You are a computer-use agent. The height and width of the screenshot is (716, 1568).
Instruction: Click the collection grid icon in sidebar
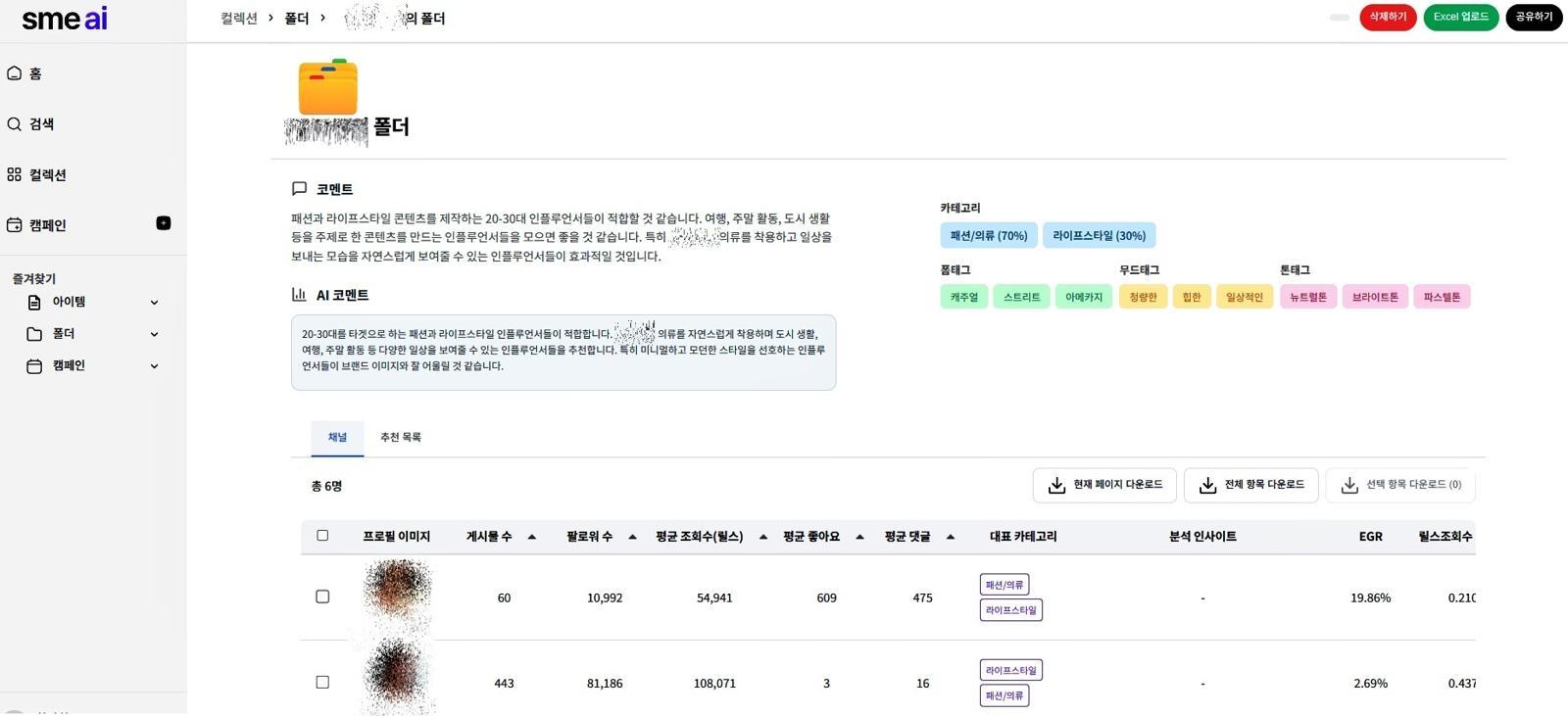tap(14, 174)
